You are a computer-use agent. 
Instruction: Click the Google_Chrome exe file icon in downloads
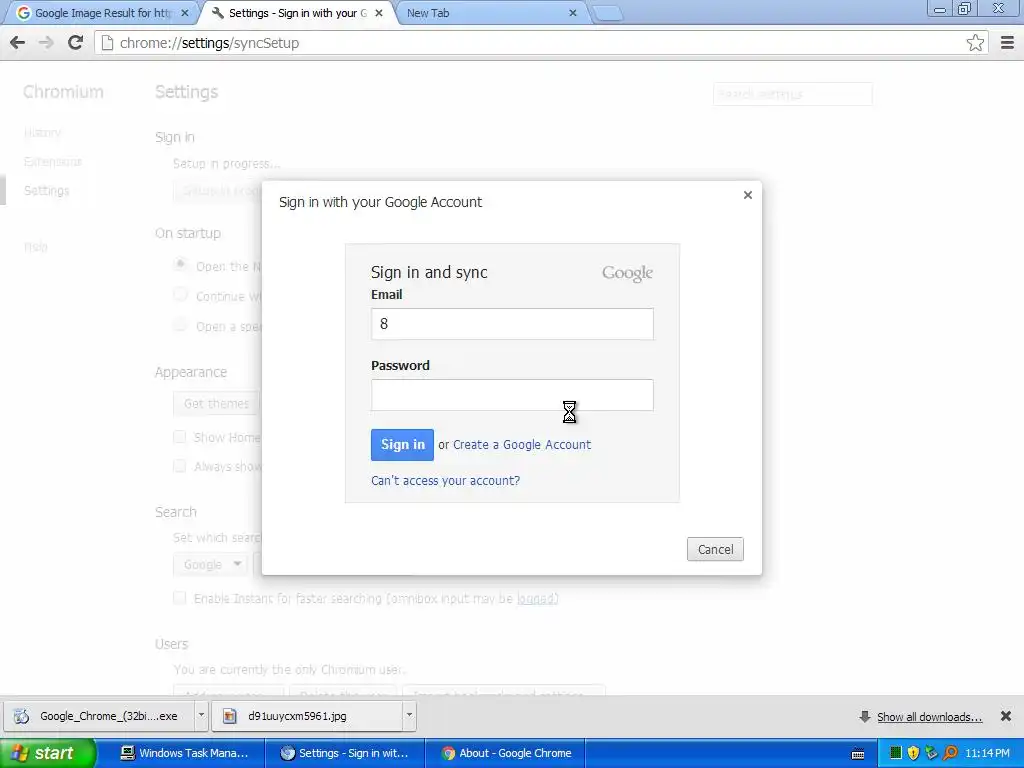tap(22, 716)
